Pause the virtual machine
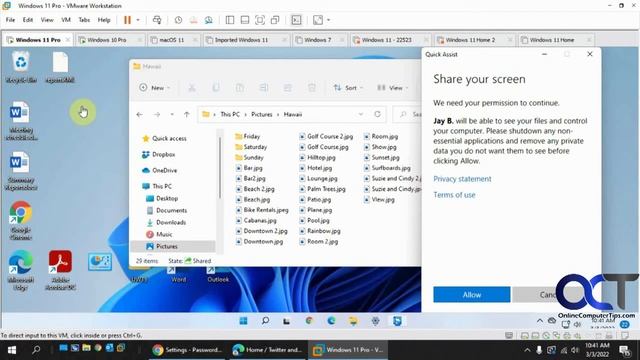This screenshot has height=360, width=640. (x=127, y=20)
